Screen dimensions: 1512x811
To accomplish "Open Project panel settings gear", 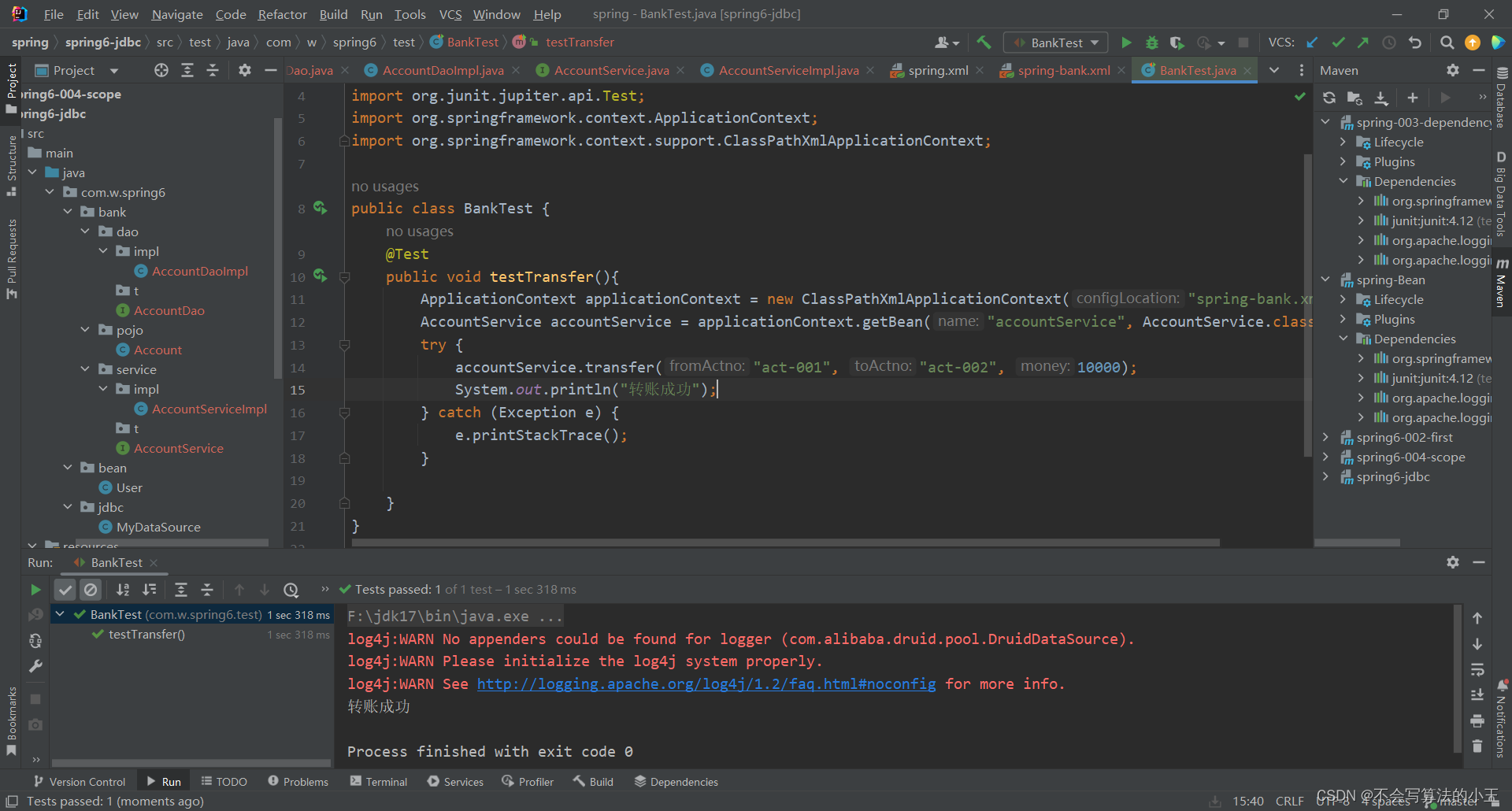I will pos(245,70).
